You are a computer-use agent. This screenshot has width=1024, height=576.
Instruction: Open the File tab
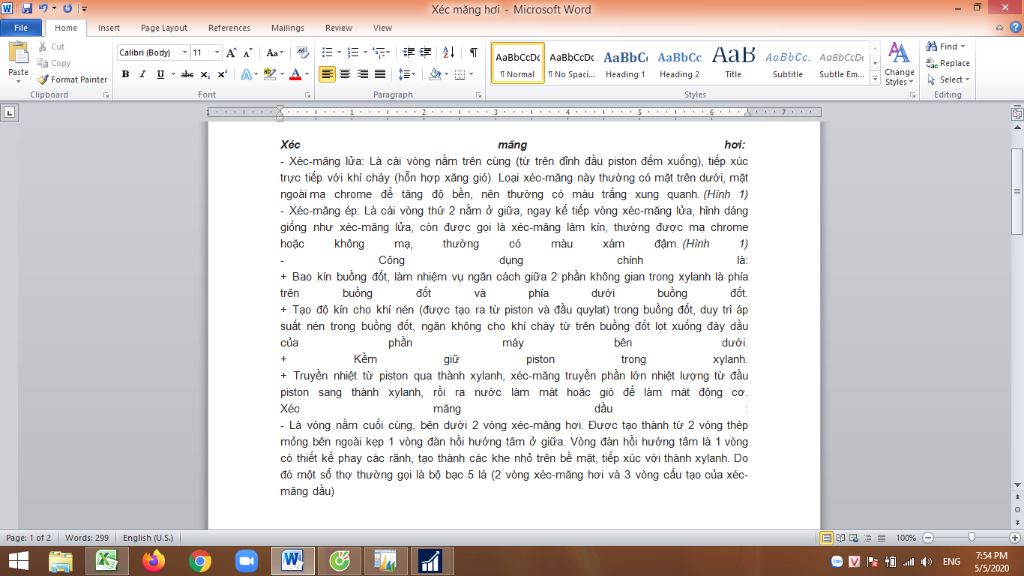pyautogui.click(x=21, y=27)
